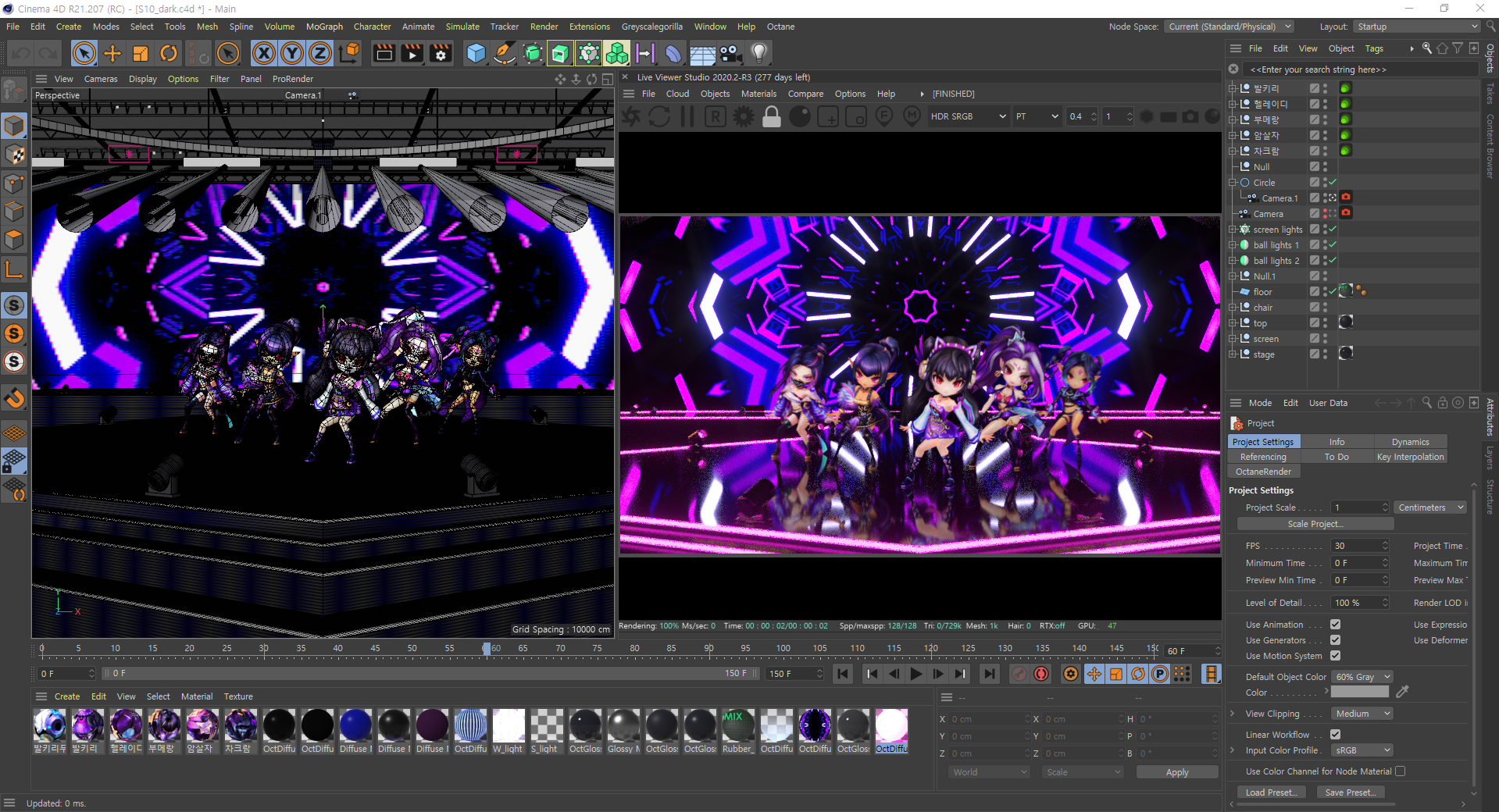Open the Simulate menu
The height and width of the screenshot is (812, 1499).
462,27
